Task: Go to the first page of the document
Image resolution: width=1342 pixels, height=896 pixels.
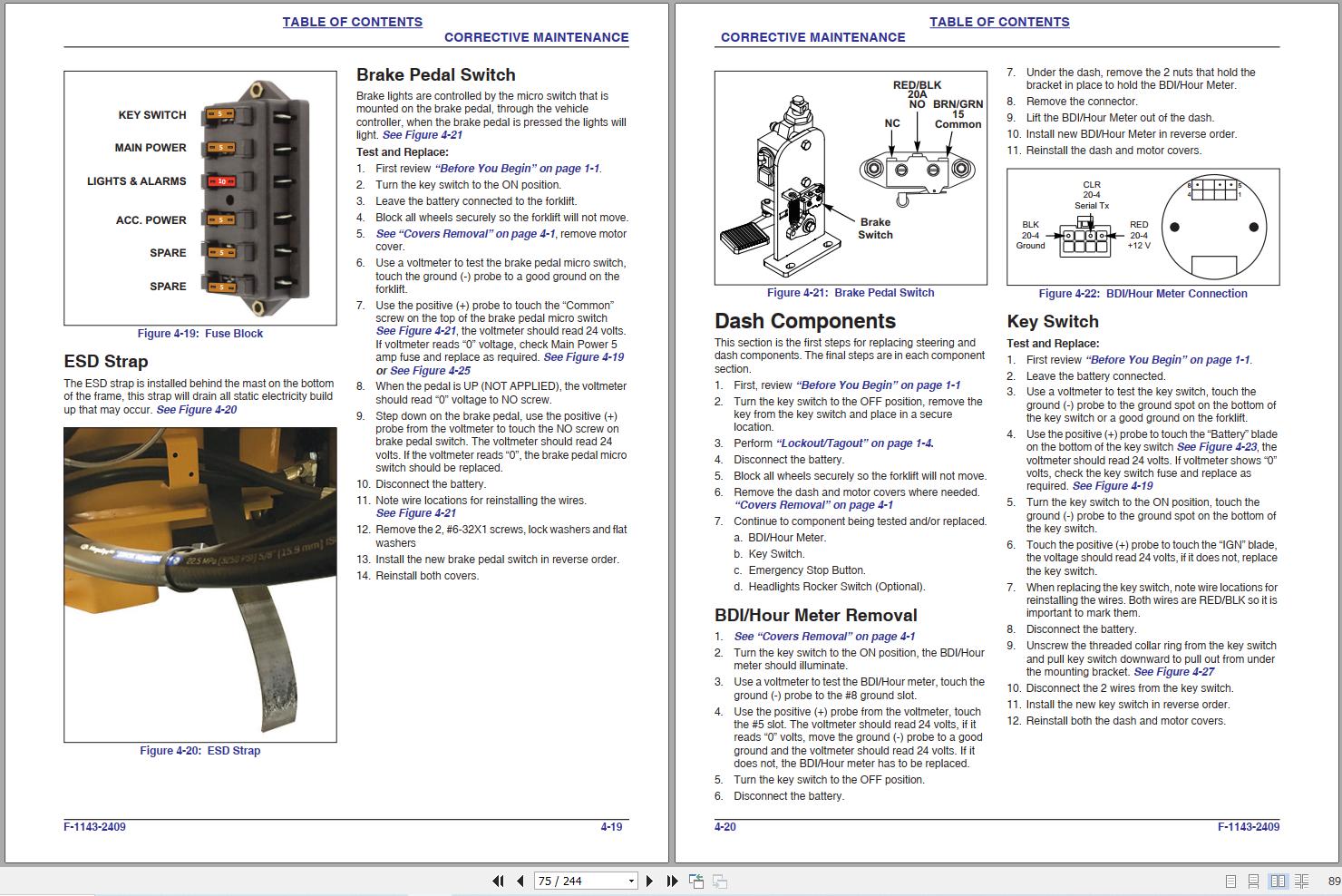Action: coord(498,881)
